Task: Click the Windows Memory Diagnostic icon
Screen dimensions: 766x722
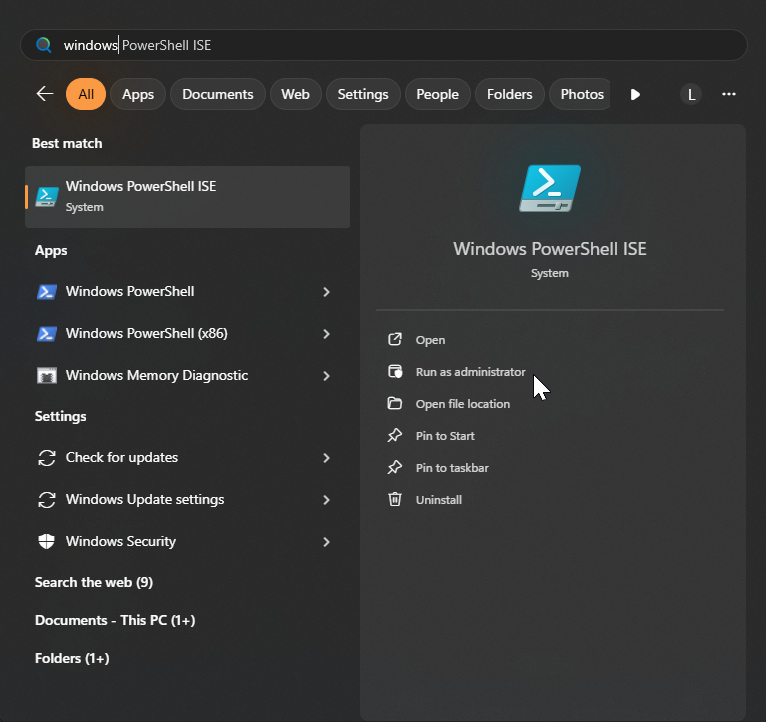Action: tap(46, 376)
